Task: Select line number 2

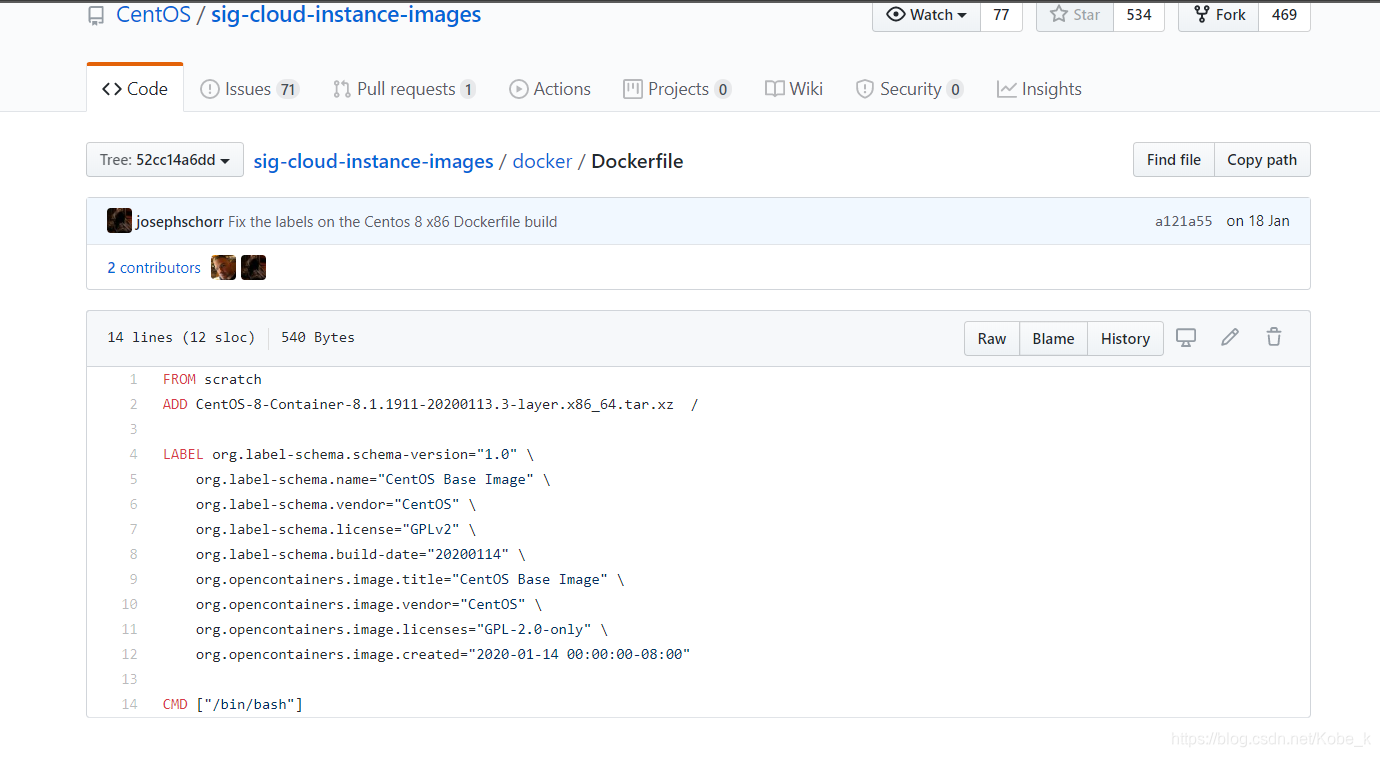Action: 133,405
